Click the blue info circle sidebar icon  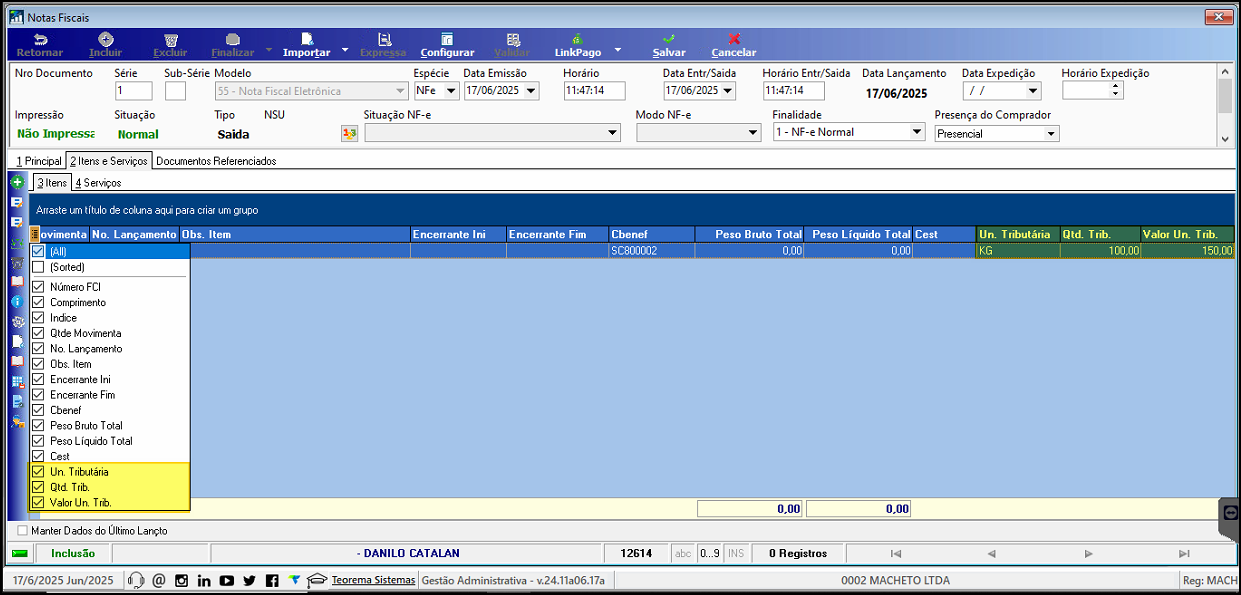pos(17,301)
